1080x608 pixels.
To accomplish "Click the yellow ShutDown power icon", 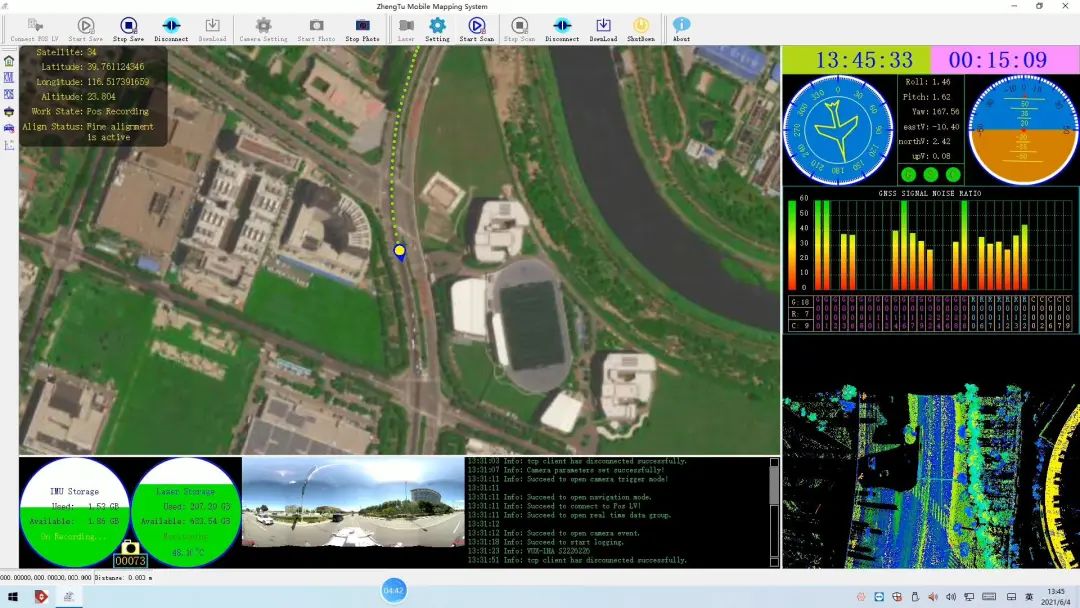I will (641, 26).
